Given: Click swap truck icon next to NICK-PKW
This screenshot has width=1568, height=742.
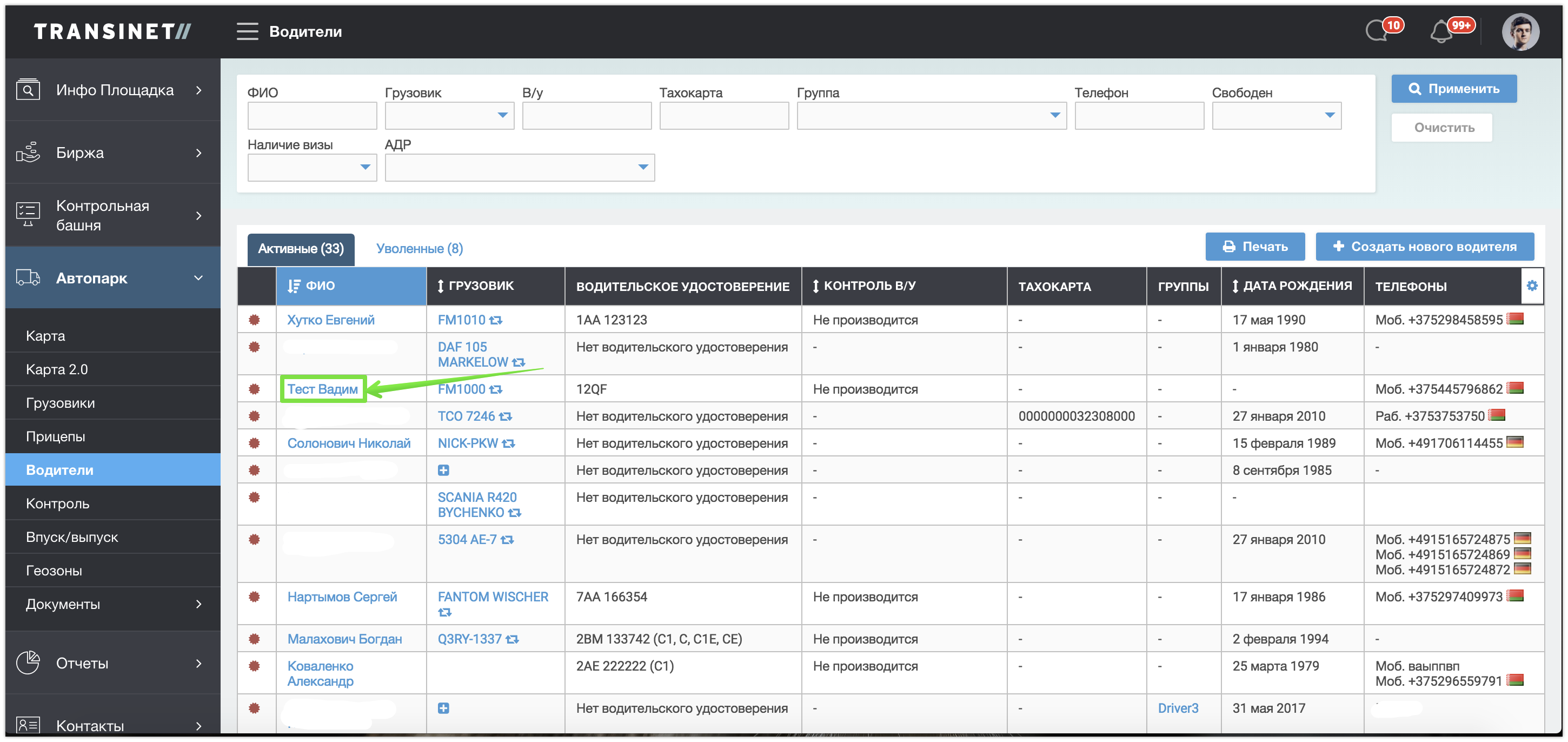Looking at the screenshot, I should (508, 443).
